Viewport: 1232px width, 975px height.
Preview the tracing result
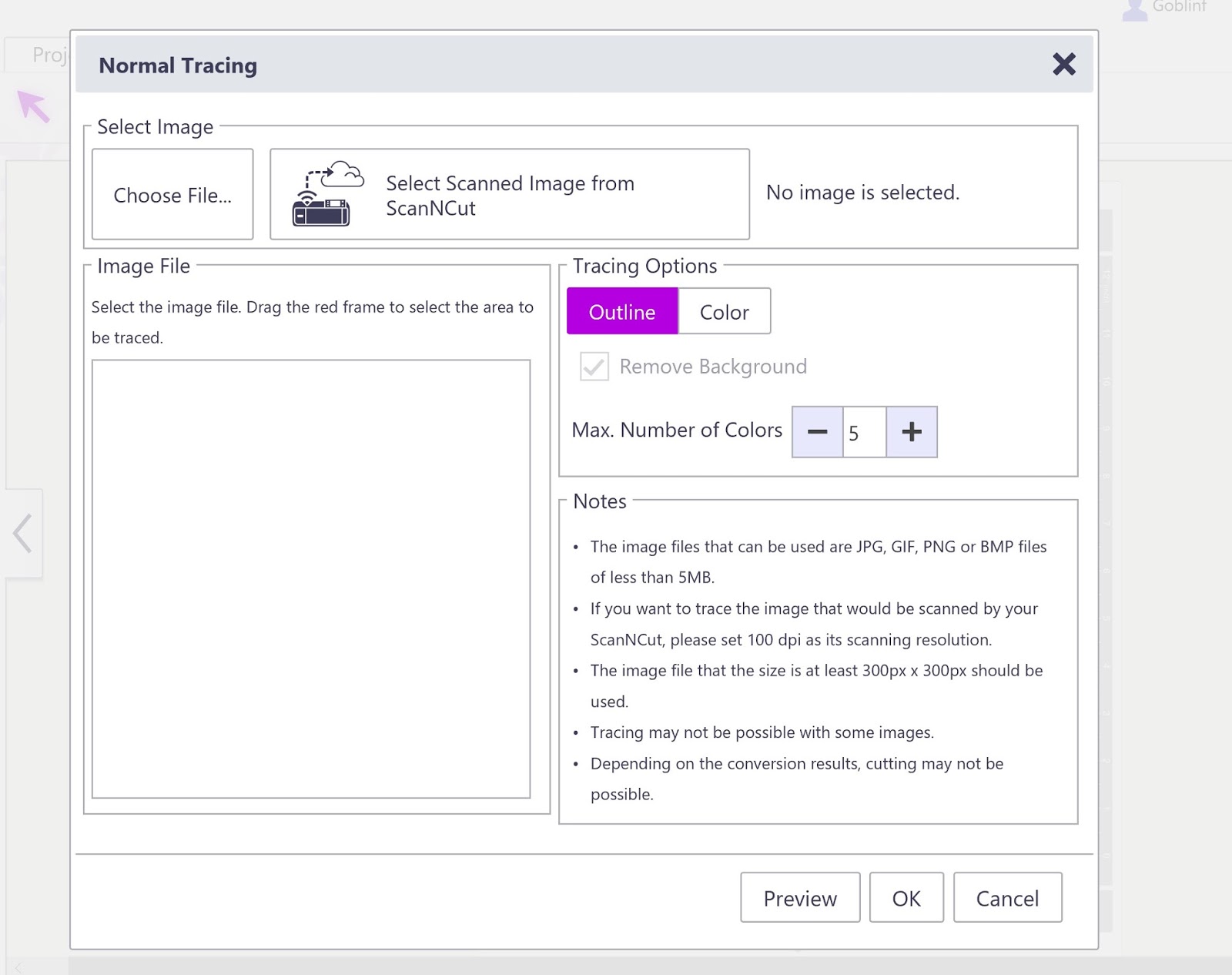click(799, 898)
